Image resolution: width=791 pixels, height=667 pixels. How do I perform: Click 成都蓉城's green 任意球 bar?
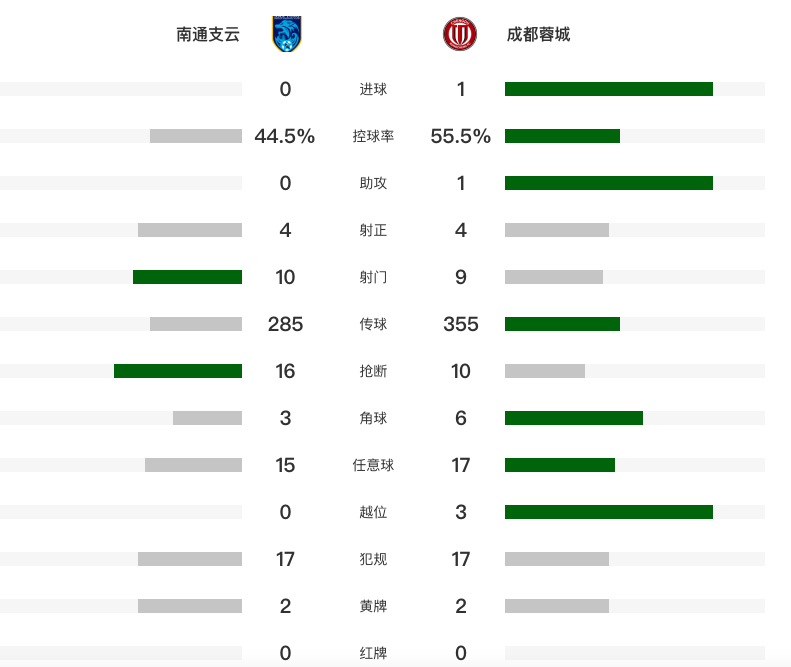(560, 465)
